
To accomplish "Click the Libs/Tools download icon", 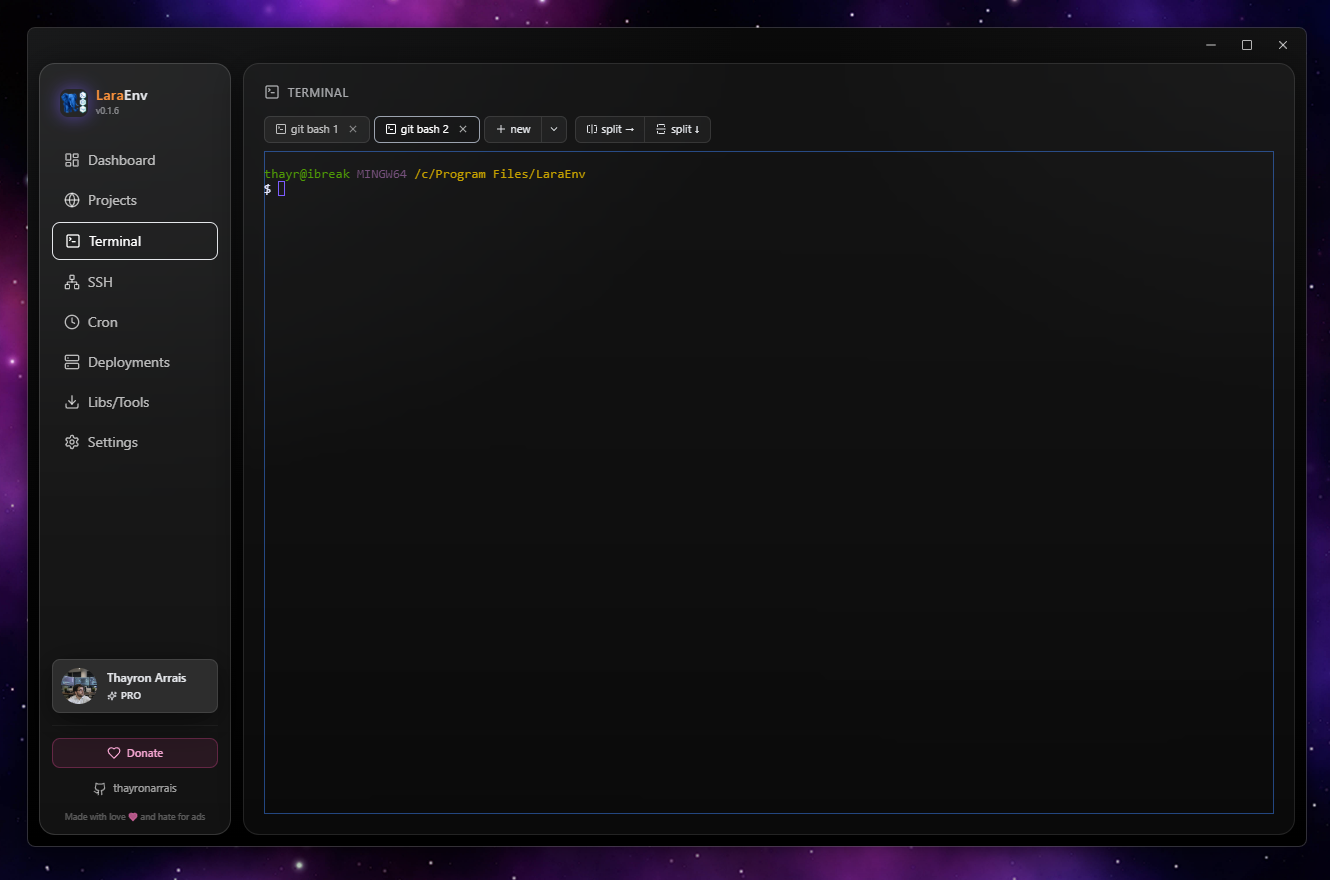I will [x=72, y=402].
